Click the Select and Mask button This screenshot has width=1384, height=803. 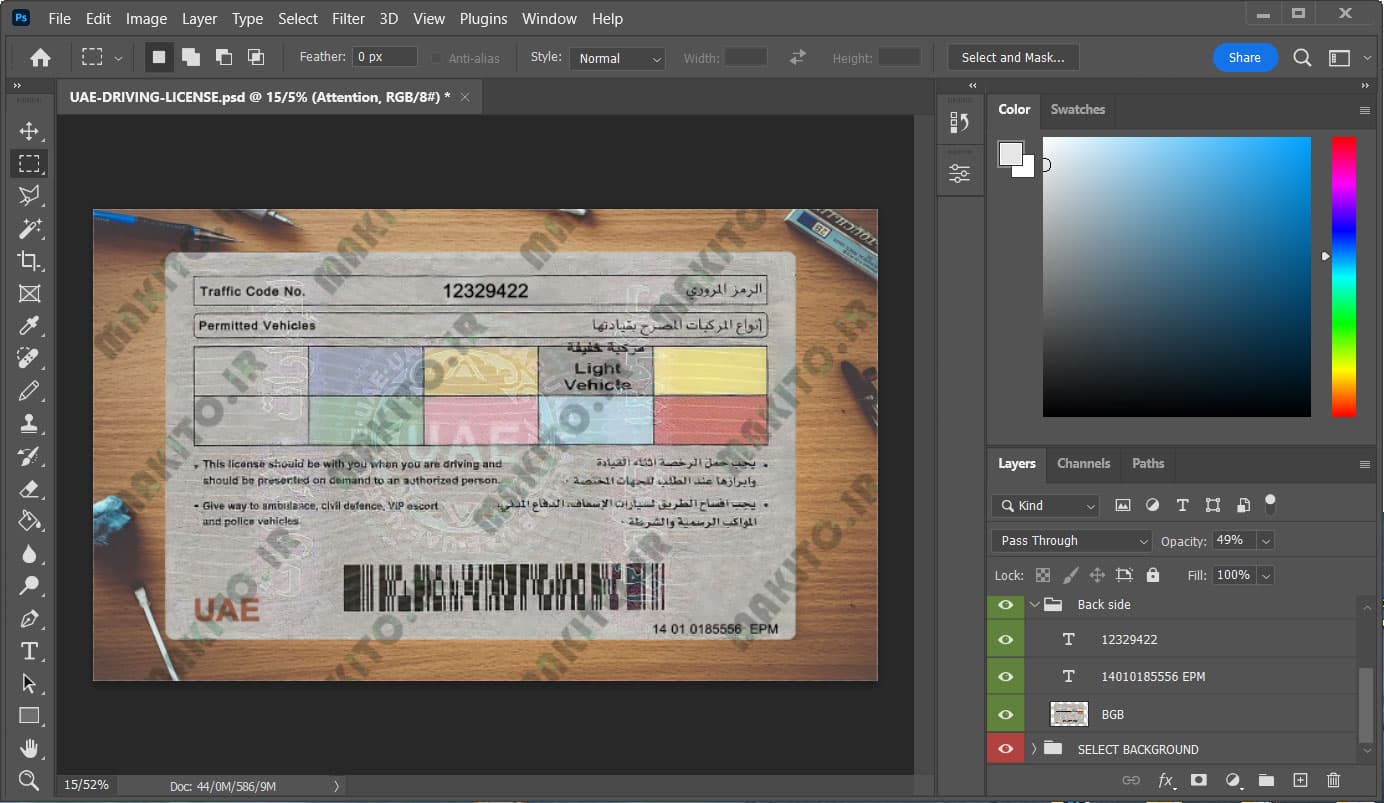[x=1013, y=58]
